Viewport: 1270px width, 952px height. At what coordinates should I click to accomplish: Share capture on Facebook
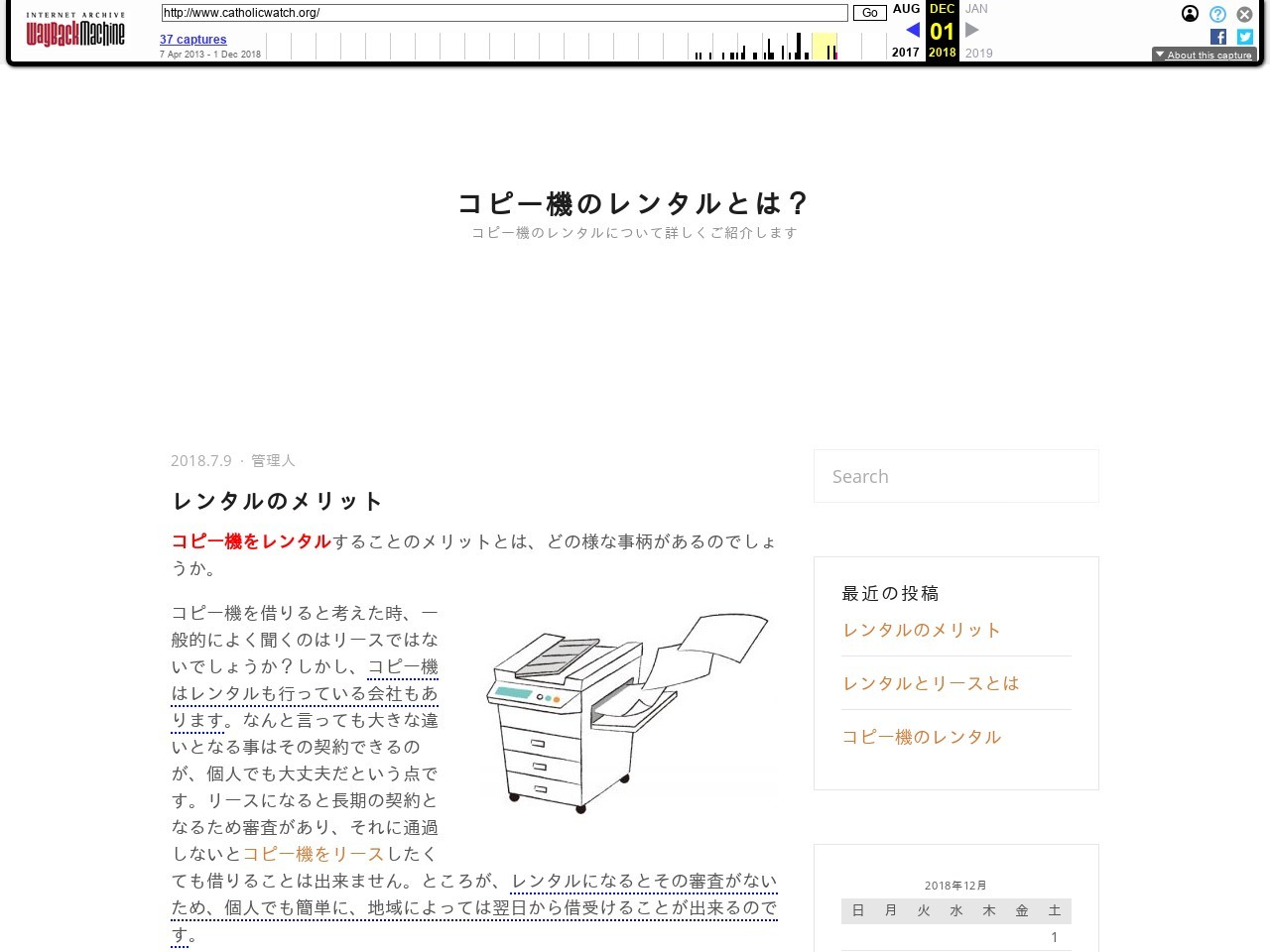pyautogui.click(x=1218, y=37)
